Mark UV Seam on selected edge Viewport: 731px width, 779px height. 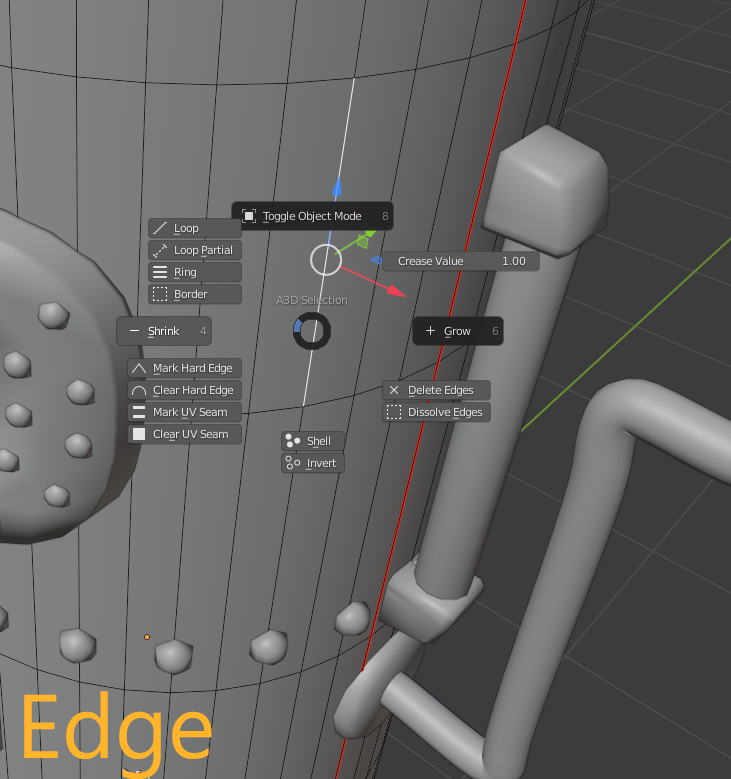point(184,412)
